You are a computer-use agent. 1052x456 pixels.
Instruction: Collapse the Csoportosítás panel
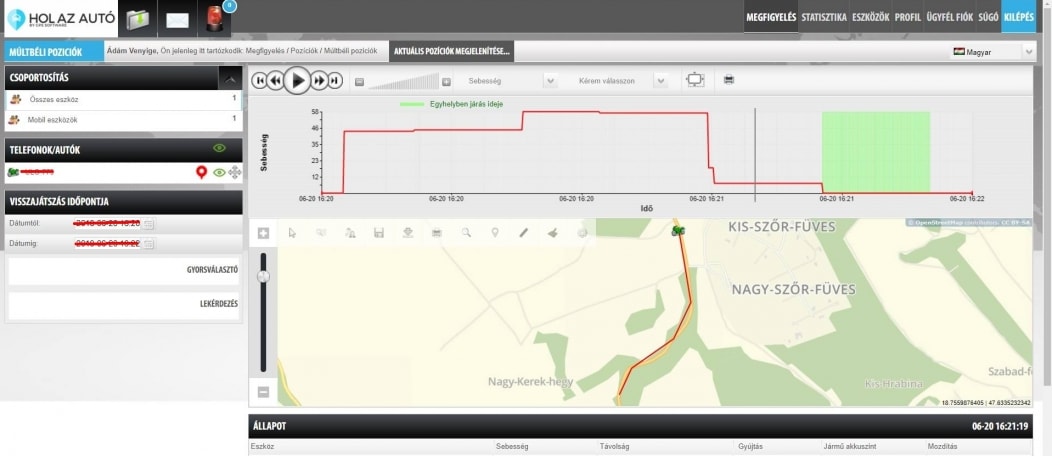point(229,77)
